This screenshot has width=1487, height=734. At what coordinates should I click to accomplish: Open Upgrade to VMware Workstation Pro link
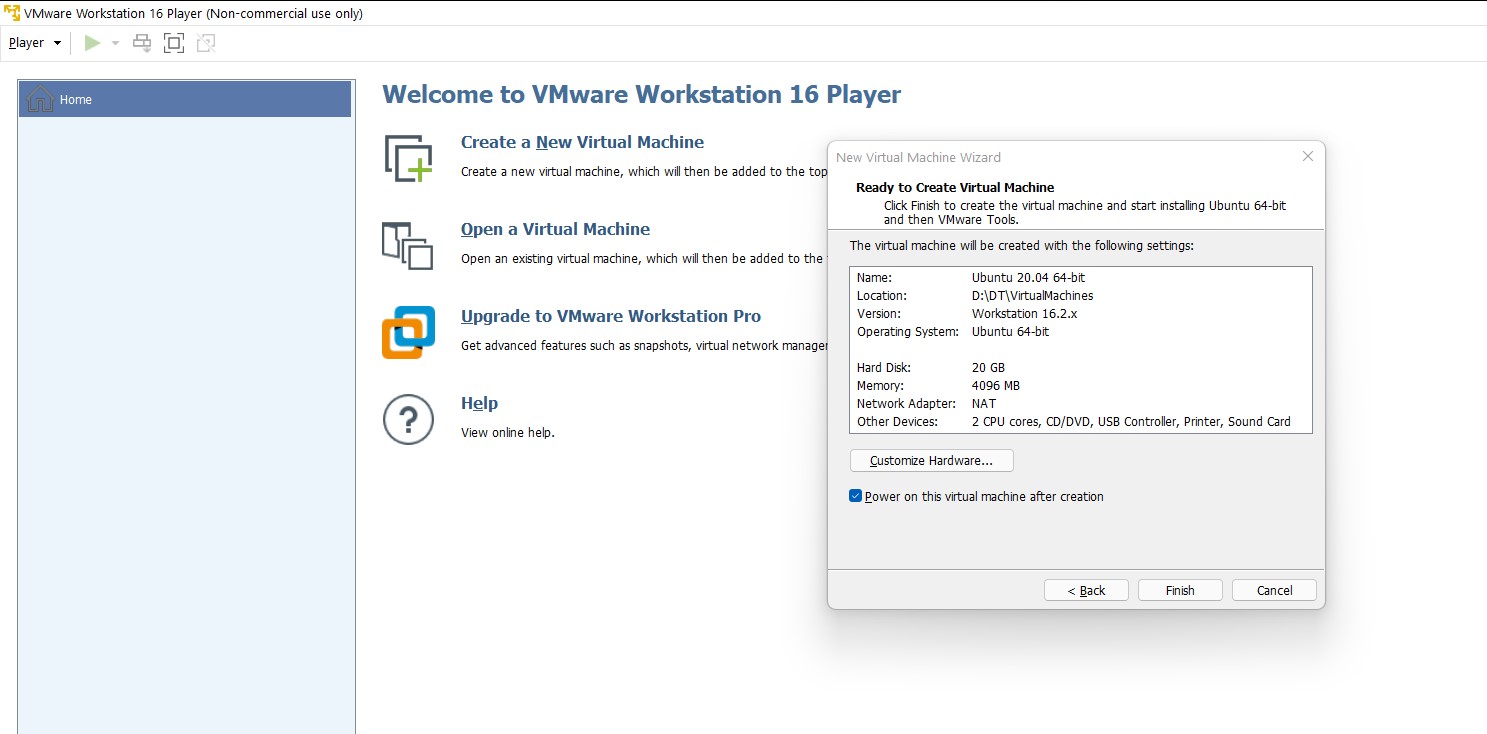[x=611, y=316]
